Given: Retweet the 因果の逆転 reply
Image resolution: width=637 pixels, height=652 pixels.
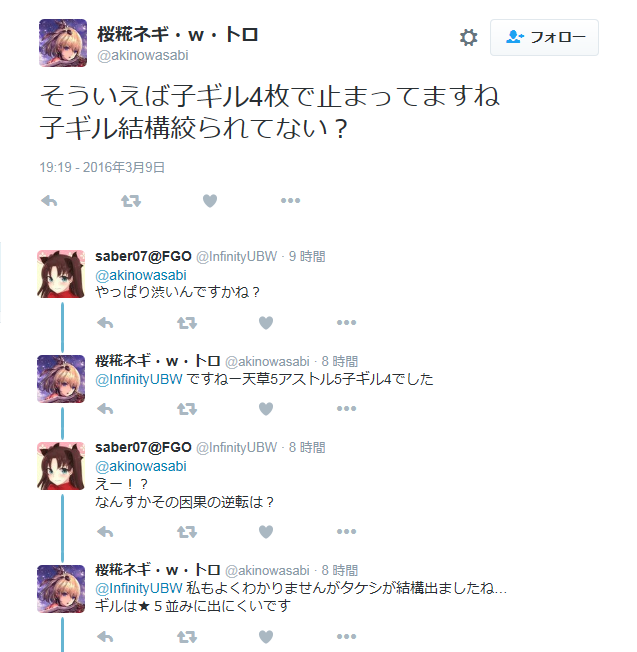Looking at the screenshot, I should [187, 532].
